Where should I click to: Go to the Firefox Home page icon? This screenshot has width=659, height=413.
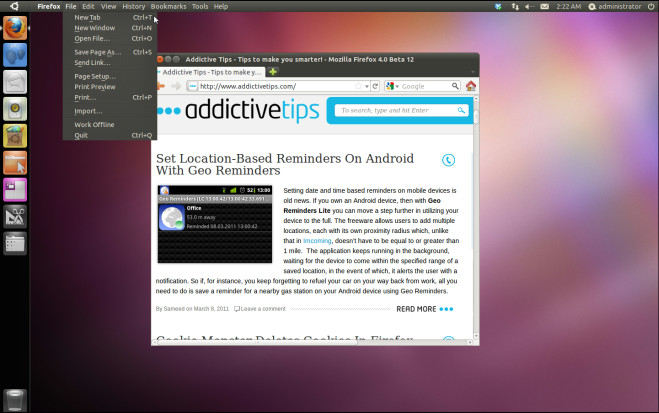click(x=471, y=86)
